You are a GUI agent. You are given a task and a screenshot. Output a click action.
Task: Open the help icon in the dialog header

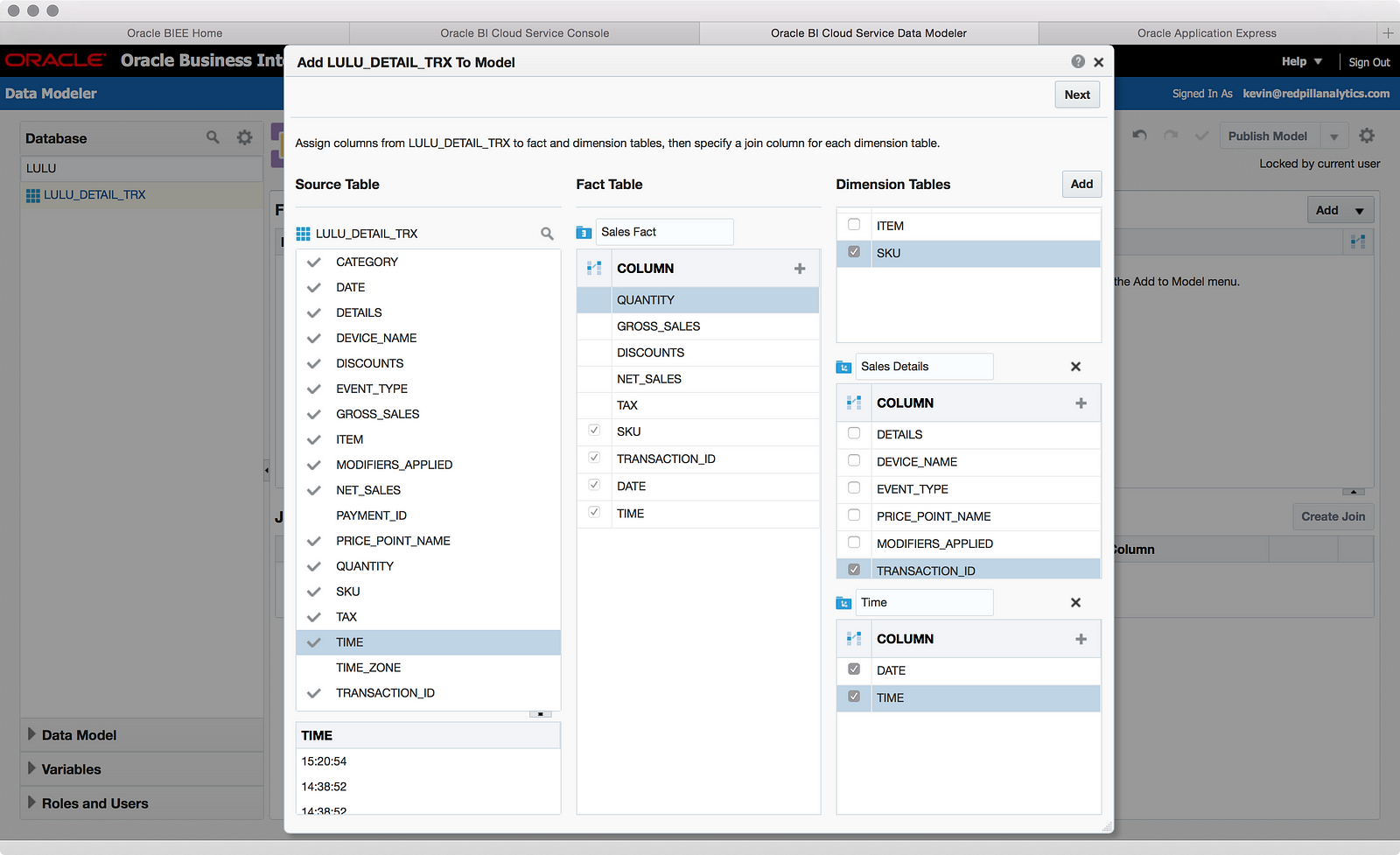click(x=1078, y=61)
